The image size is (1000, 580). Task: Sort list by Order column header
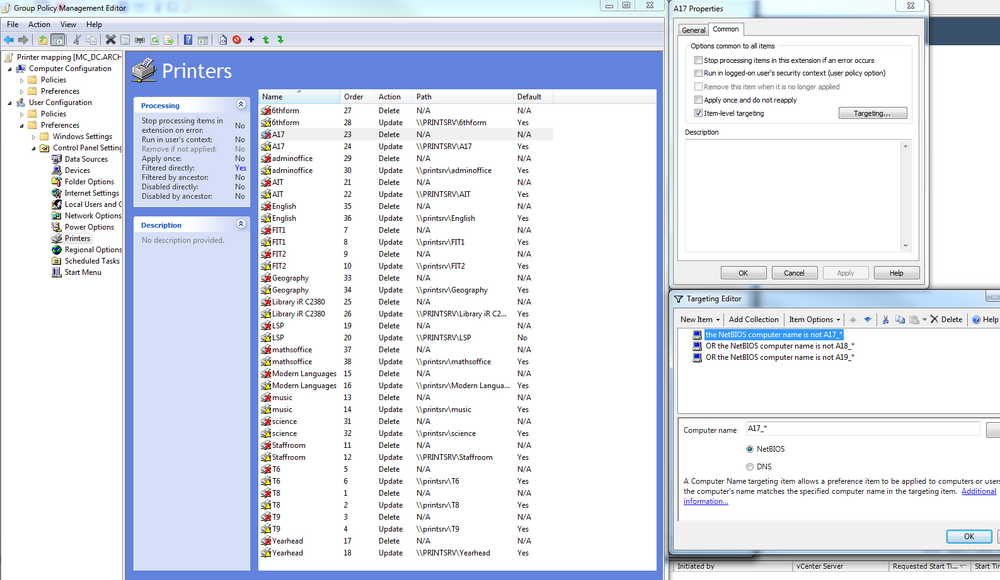357,97
